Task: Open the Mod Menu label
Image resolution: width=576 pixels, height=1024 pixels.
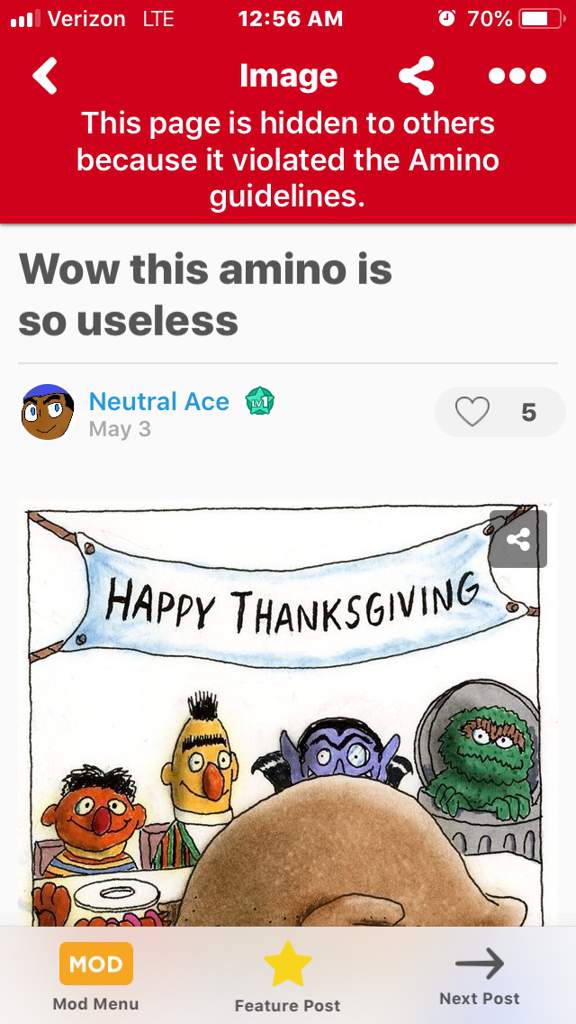Action: tap(96, 1004)
